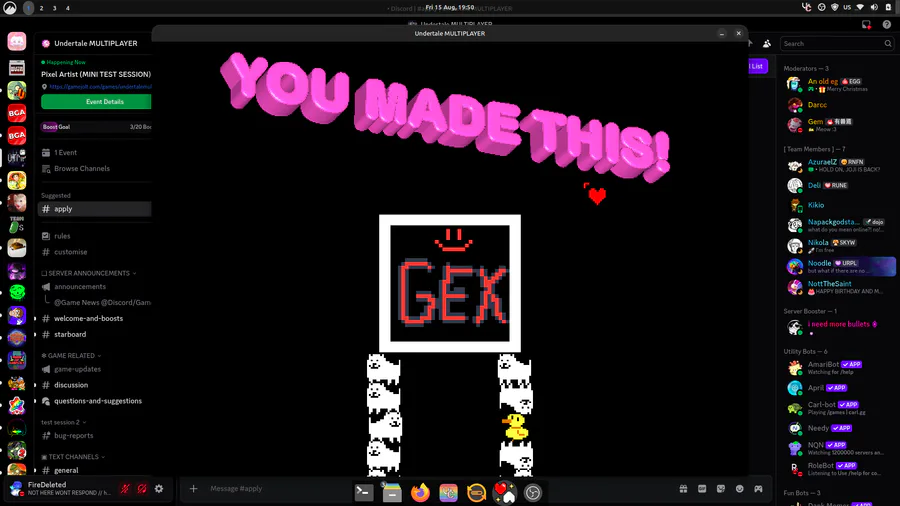Open volume control in system tray
Screen dimensions: 900x506
point(874,7)
